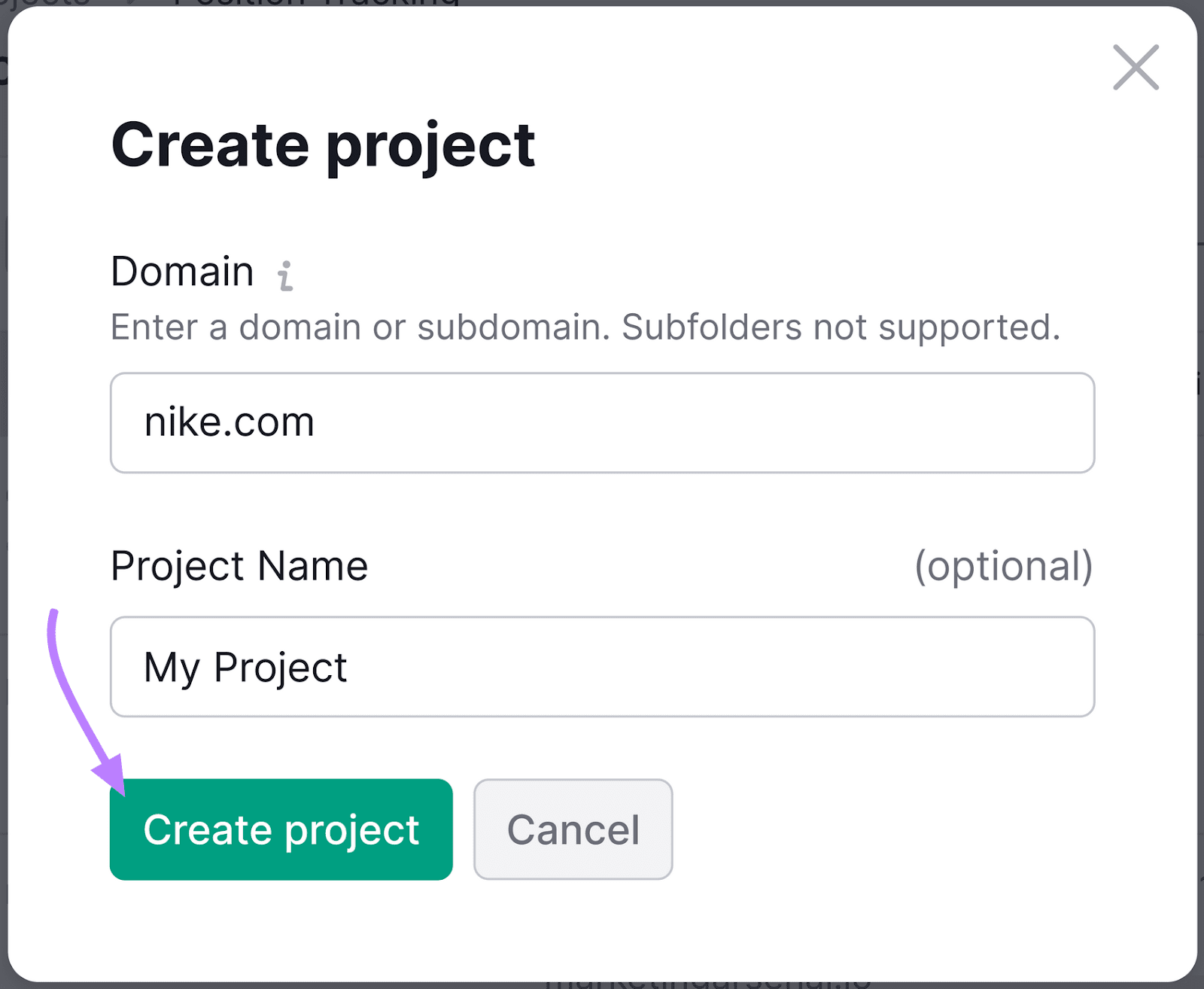Focus the Domain input field

click(x=602, y=423)
